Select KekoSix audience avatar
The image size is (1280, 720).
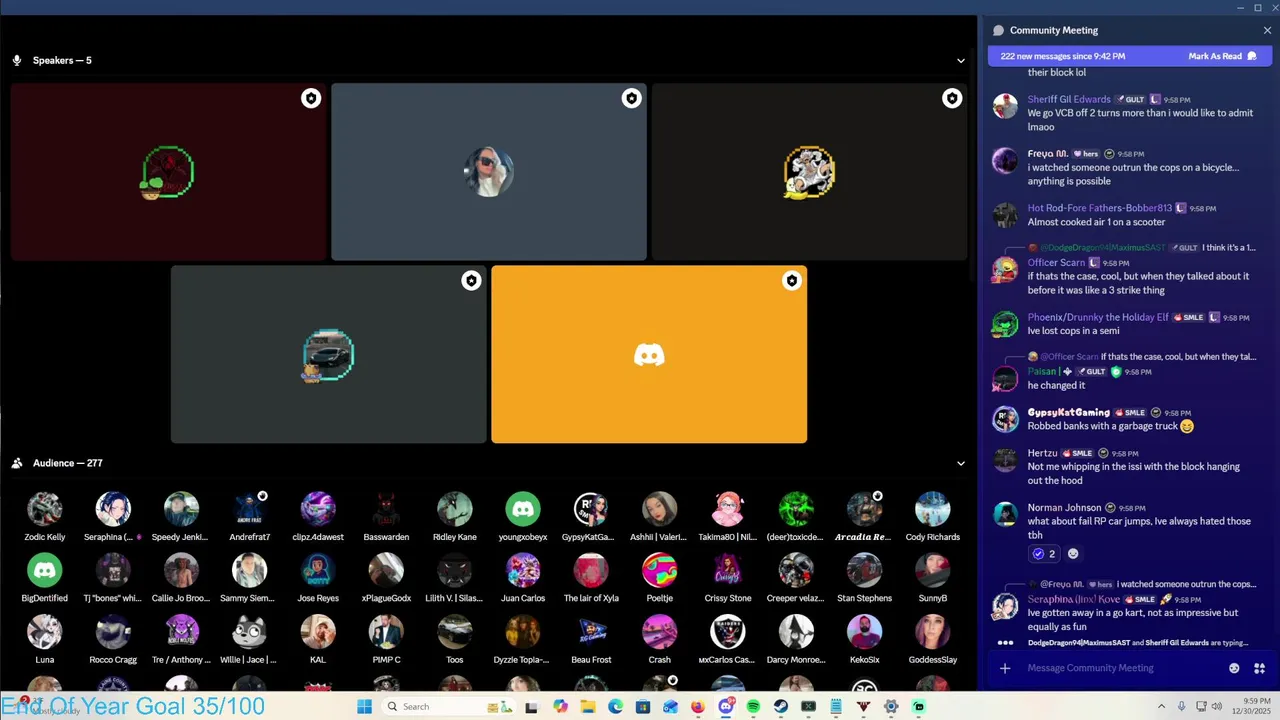864,632
